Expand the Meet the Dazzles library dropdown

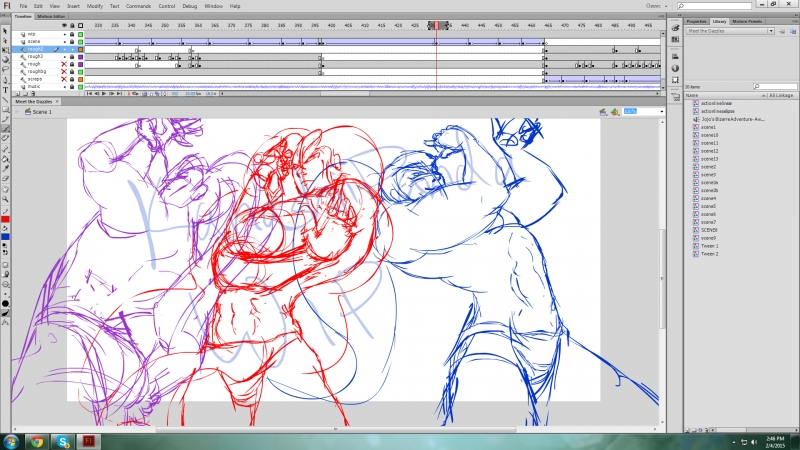click(770, 31)
